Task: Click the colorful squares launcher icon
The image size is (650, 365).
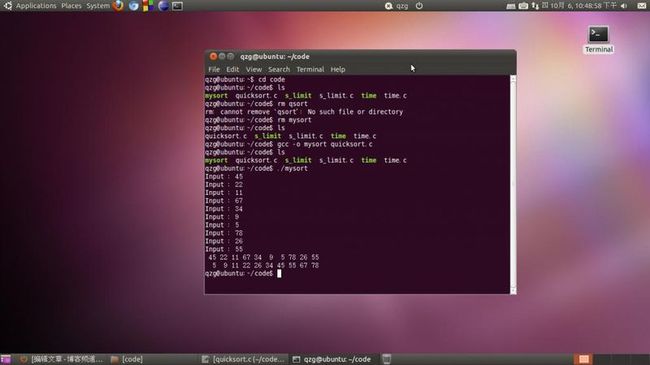Action: click(x=148, y=6)
